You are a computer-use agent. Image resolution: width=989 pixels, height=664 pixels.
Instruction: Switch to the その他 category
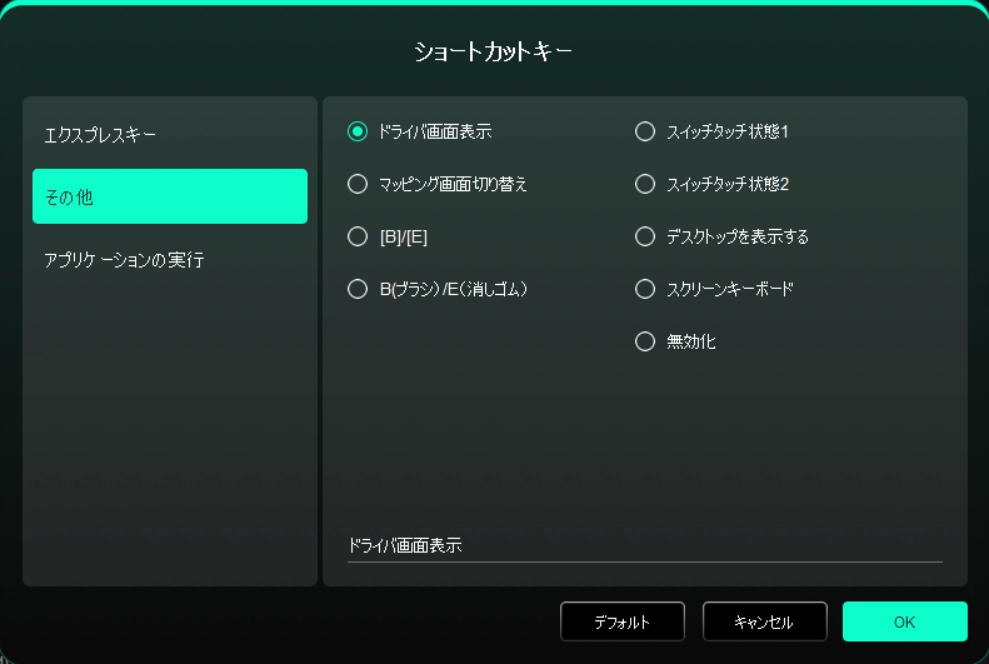(x=169, y=196)
